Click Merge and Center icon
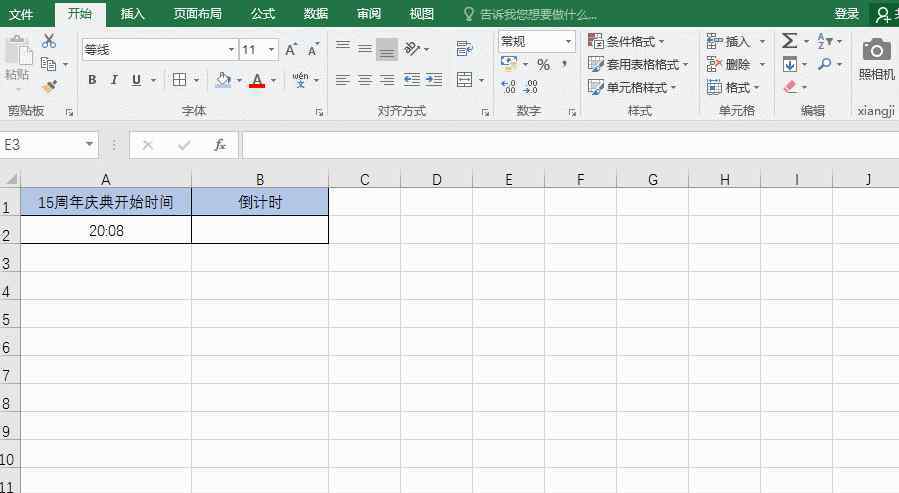Screen dimensions: 899x493 click(x=464, y=80)
